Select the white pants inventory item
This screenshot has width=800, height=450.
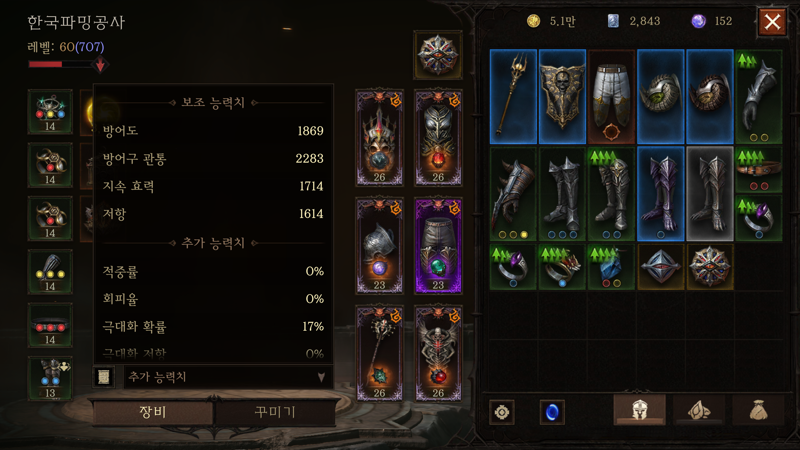611,96
